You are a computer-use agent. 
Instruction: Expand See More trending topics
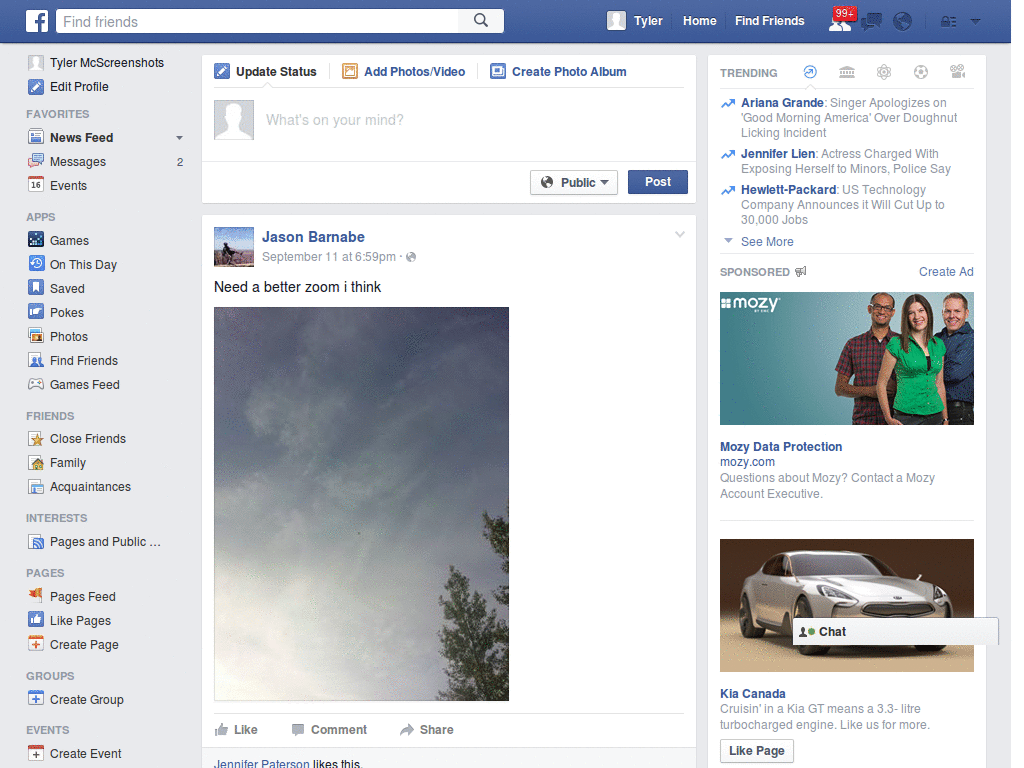[767, 242]
